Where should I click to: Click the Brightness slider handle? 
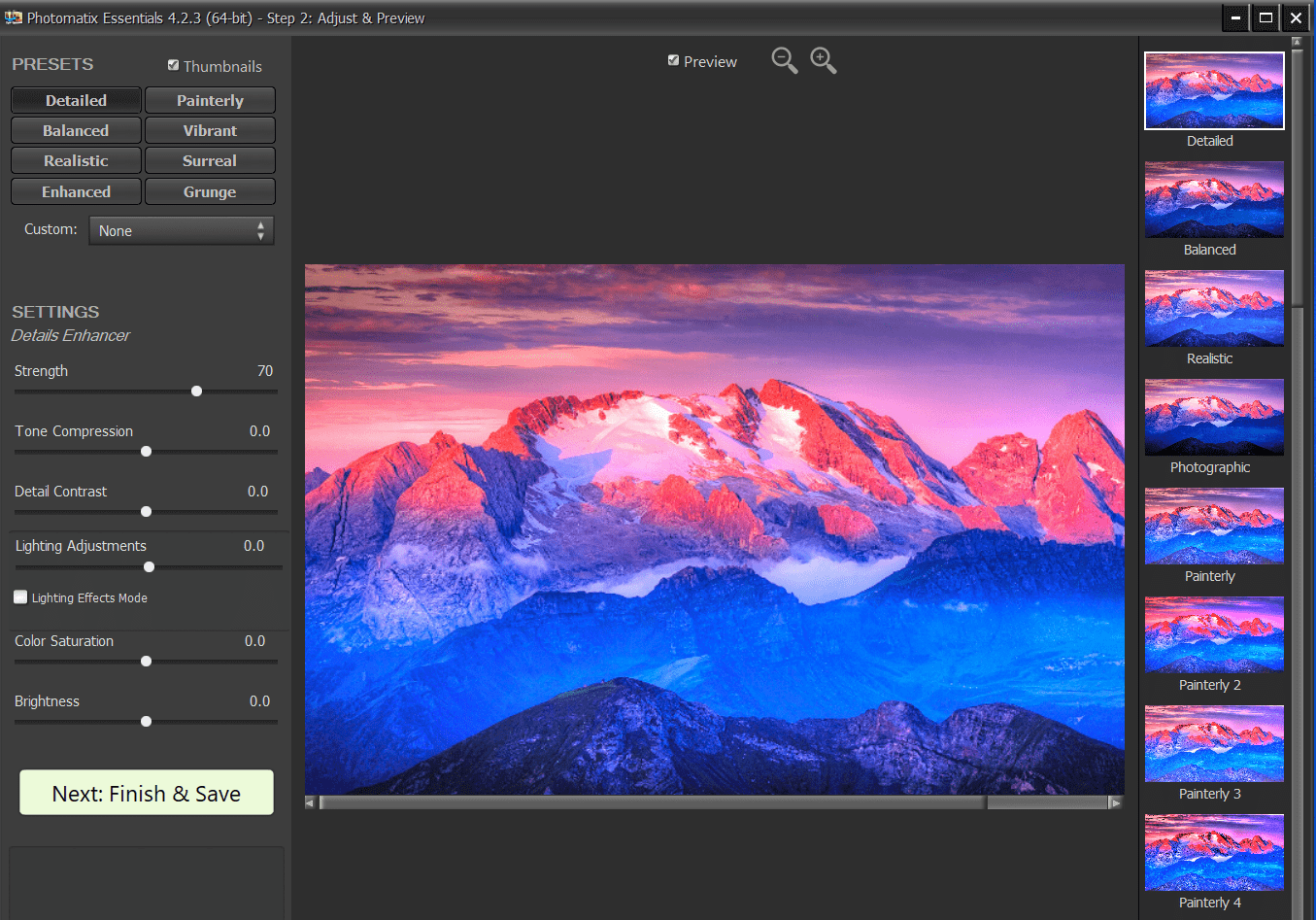[146, 721]
